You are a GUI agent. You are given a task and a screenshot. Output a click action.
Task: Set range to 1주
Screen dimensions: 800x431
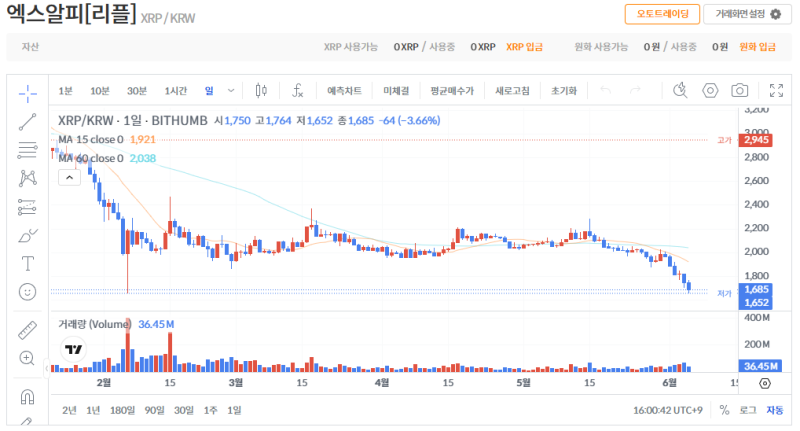click(x=210, y=410)
